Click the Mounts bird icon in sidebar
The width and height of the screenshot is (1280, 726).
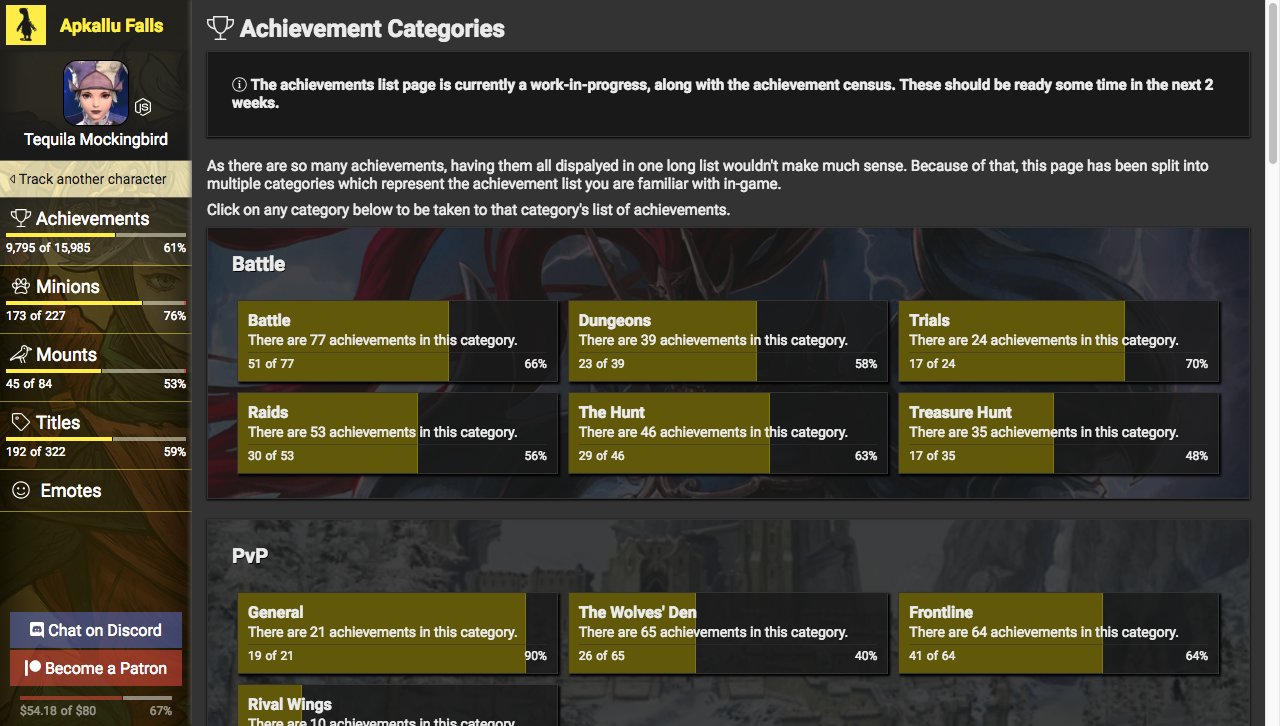(x=20, y=354)
